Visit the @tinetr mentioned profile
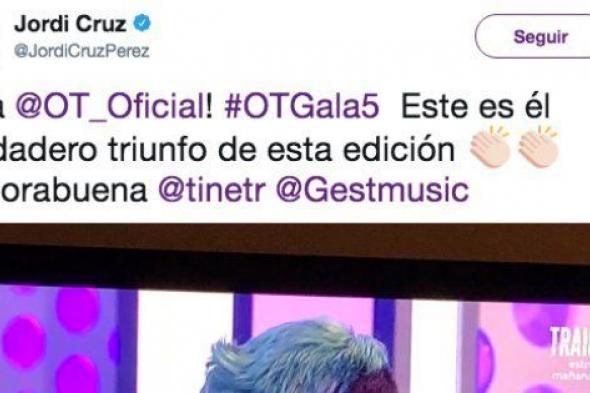Screen dimensions: 590x393 [212, 189]
